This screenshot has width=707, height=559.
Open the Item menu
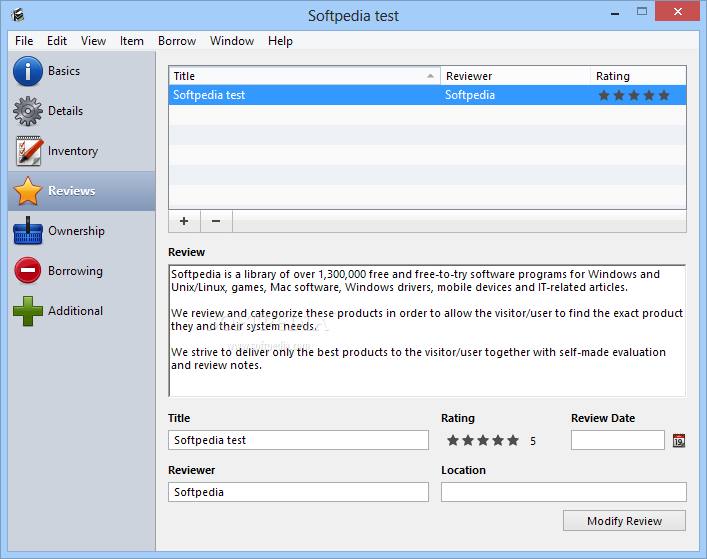click(x=132, y=41)
